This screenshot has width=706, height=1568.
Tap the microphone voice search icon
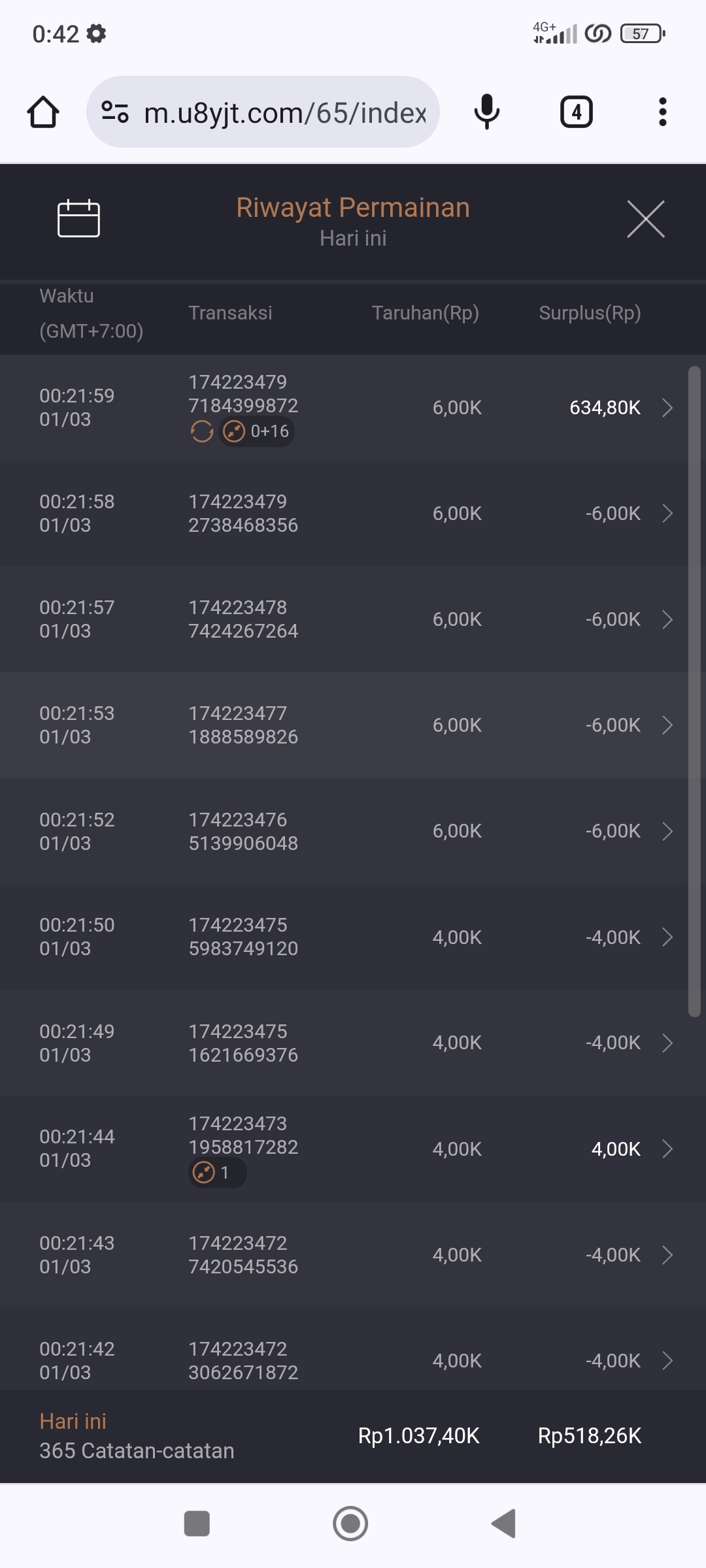486,112
